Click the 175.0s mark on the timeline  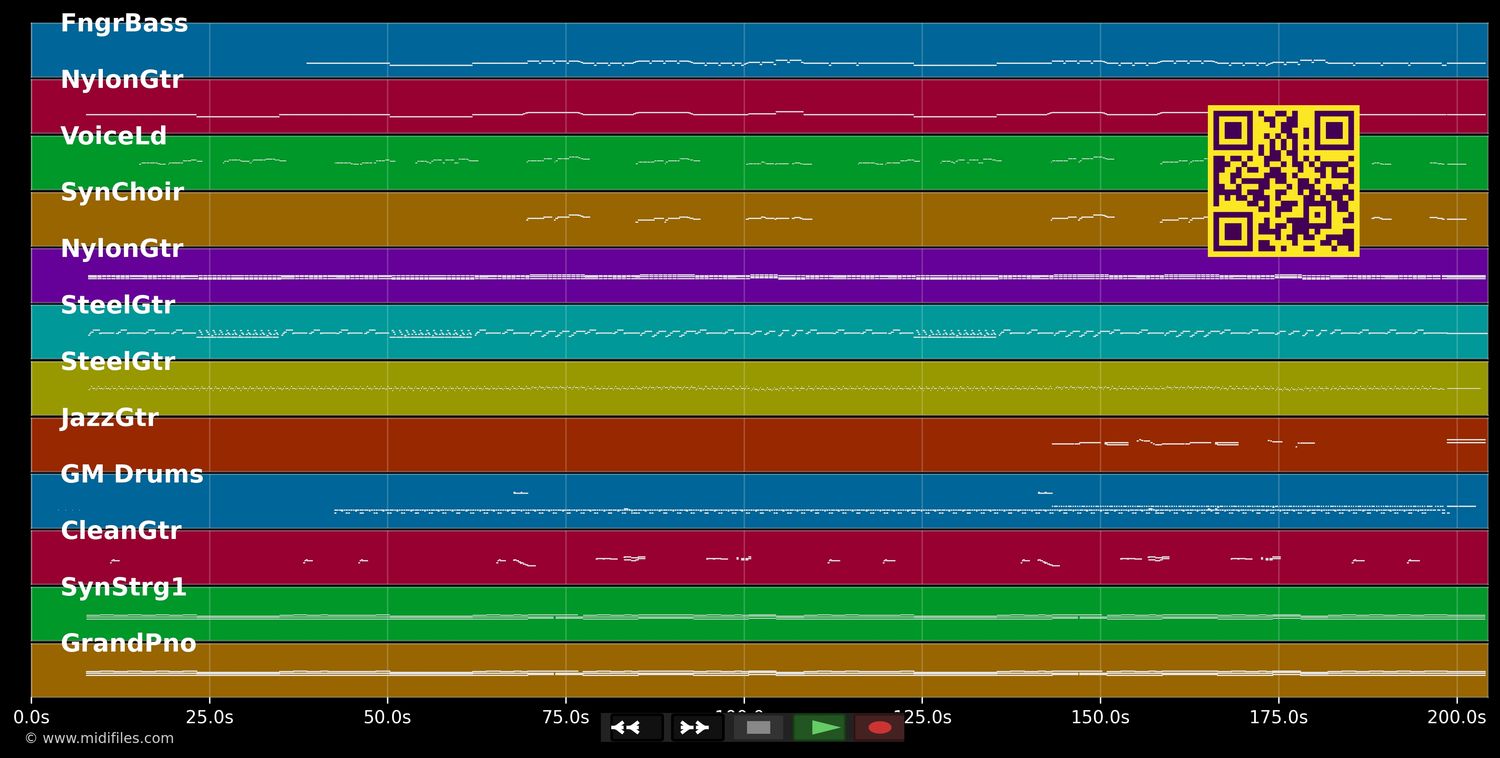[x=1278, y=717]
